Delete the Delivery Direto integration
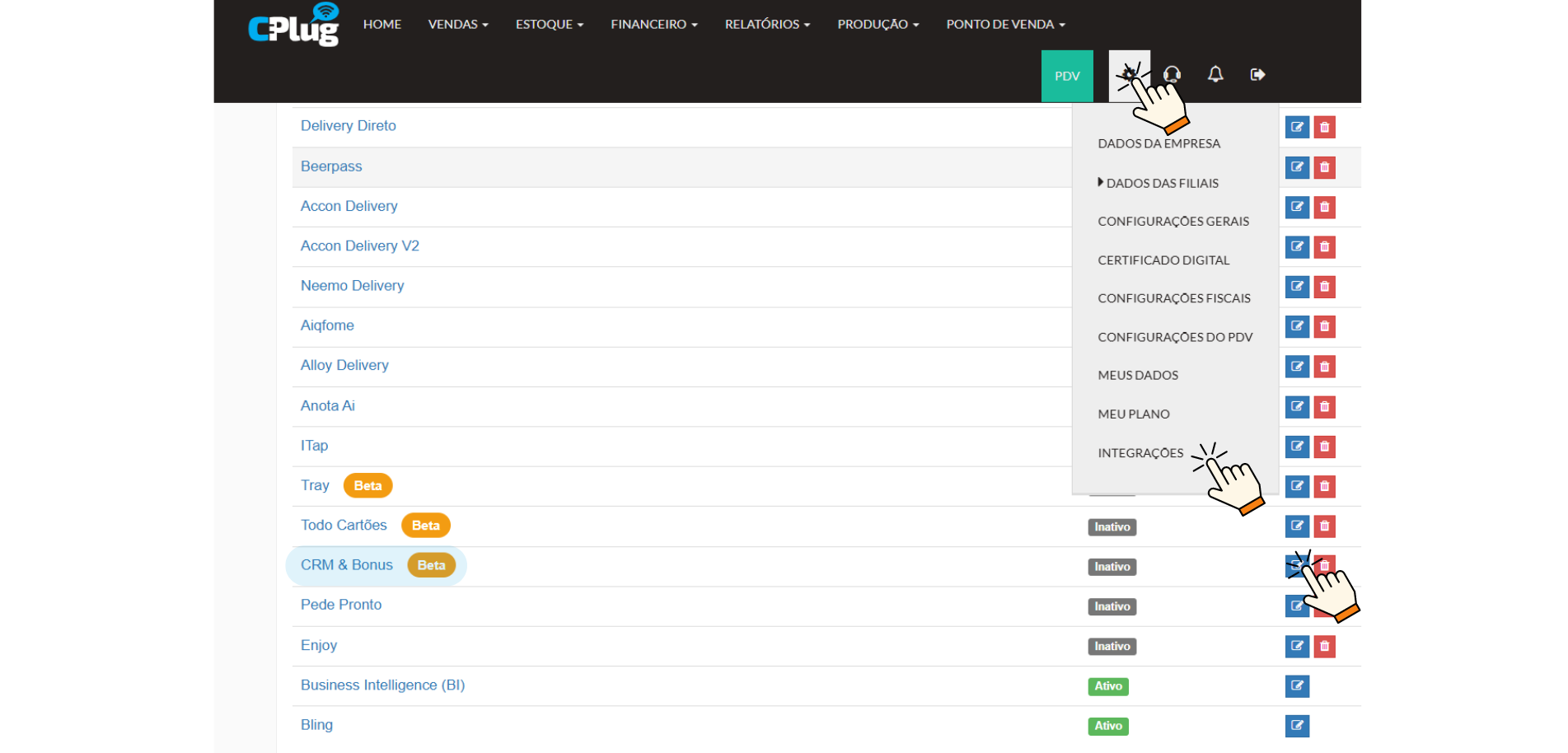1568x753 pixels. pos(1324,127)
